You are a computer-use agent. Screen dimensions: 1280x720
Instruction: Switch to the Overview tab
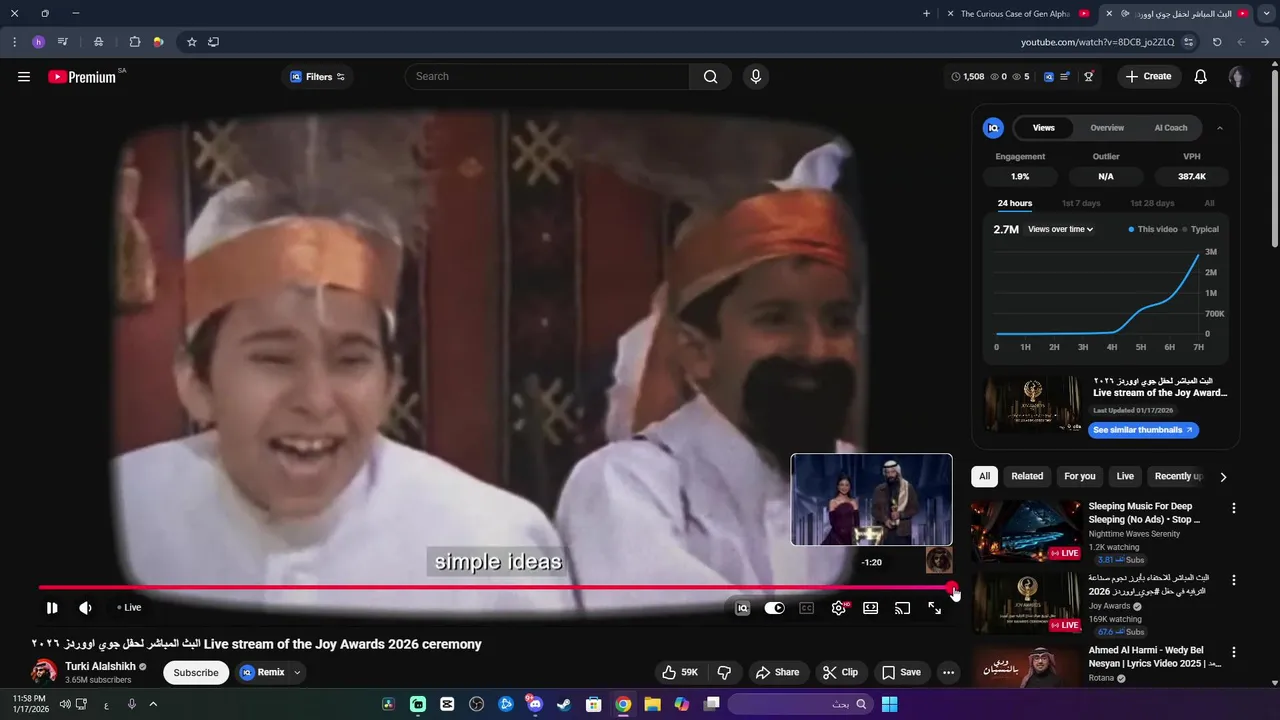click(x=1107, y=128)
